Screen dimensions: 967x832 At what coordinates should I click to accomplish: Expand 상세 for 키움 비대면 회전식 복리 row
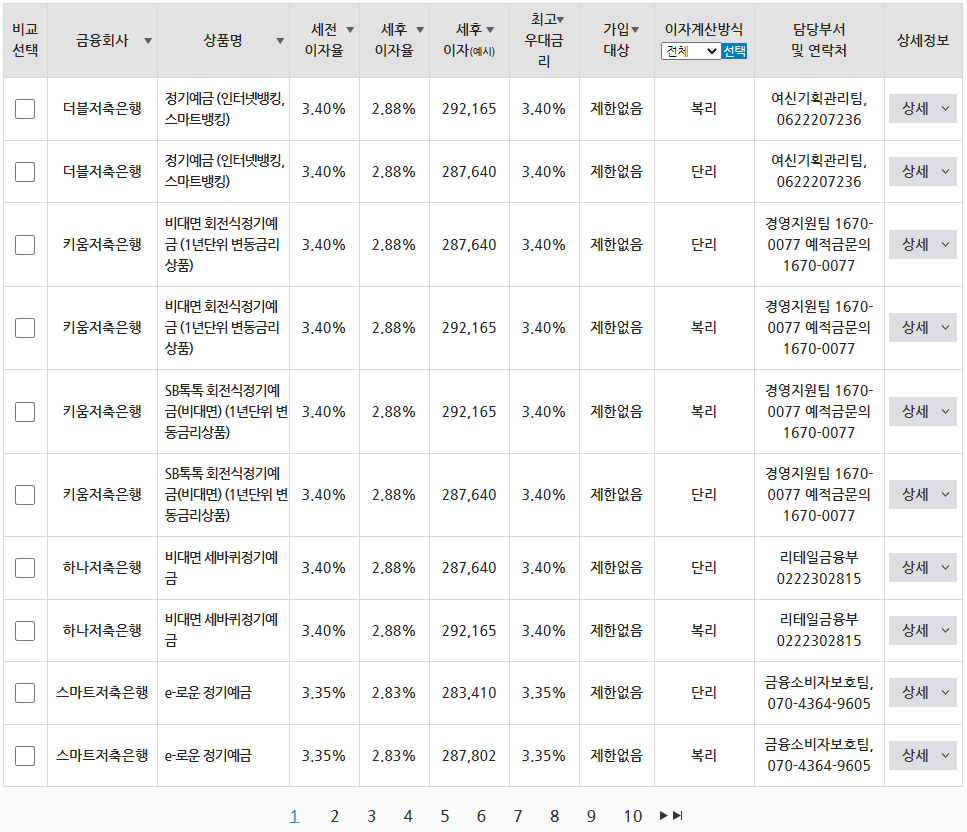pos(923,327)
